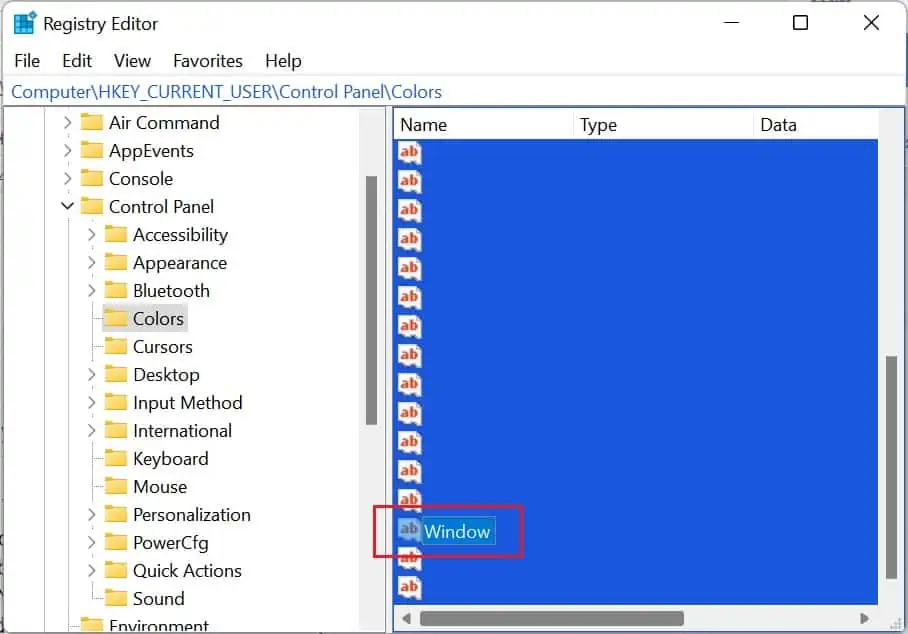
Task: Open the View menu
Action: [x=131, y=60]
